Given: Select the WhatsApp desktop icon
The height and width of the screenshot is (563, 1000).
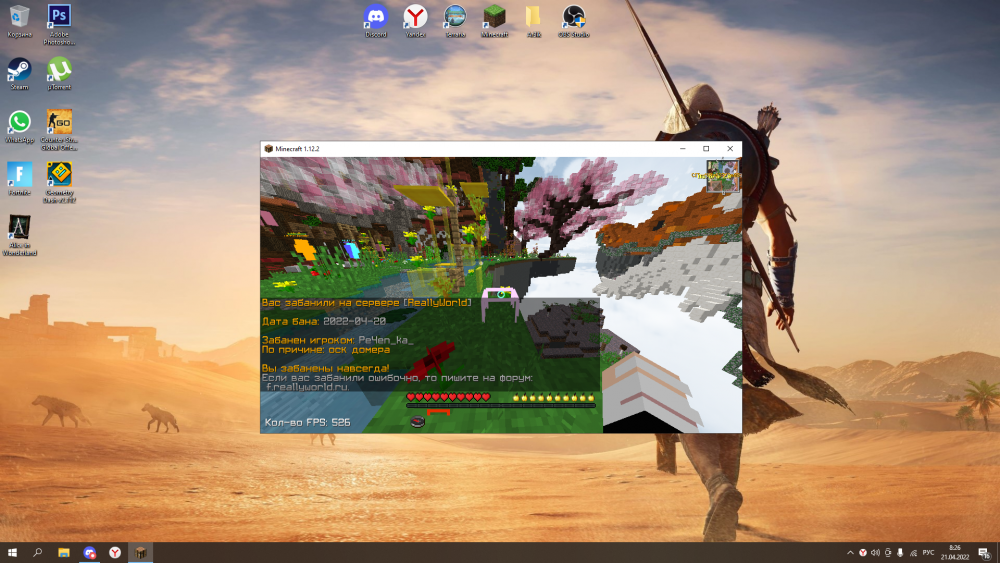Looking at the screenshot, I should (x=19, y=126).
